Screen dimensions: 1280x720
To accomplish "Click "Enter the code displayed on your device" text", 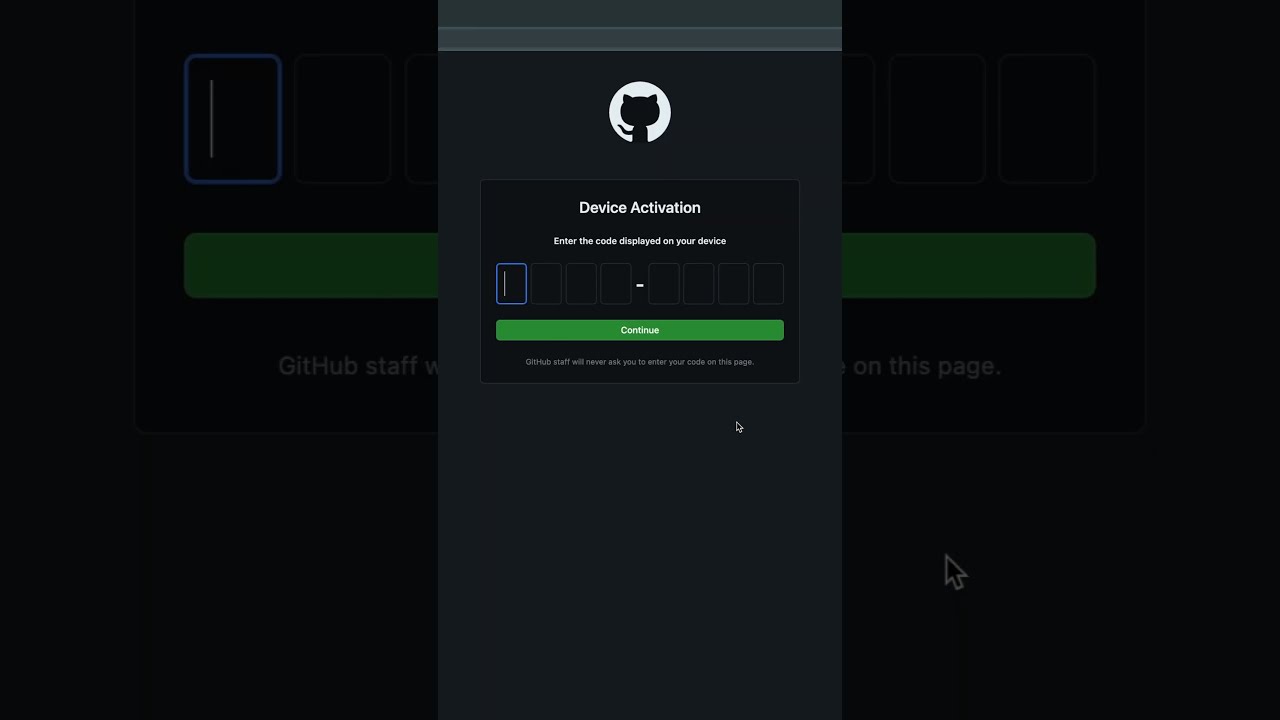I will pos(640,241).
